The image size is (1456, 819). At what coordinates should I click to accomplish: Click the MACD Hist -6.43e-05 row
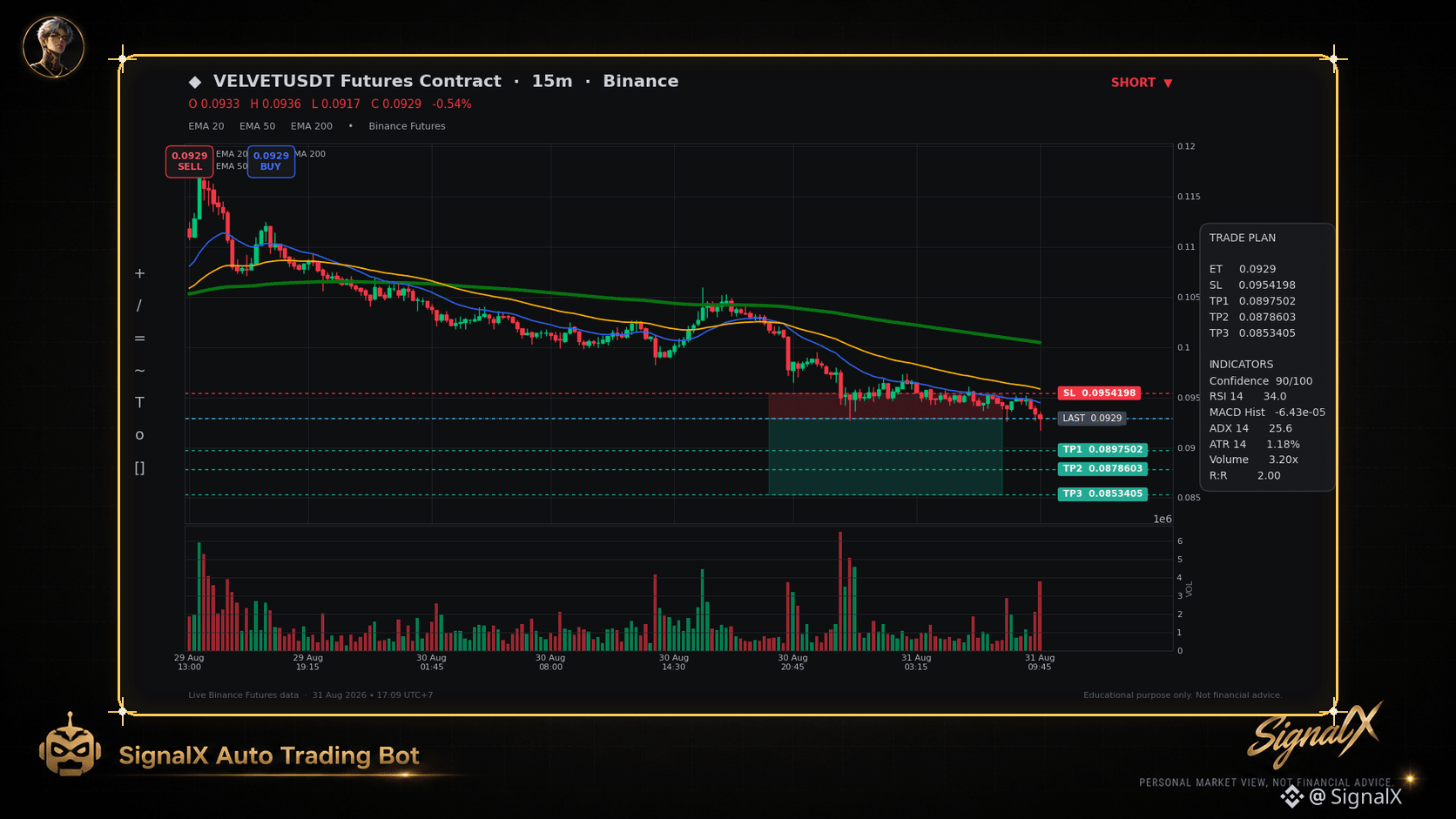coord(1267,413)
